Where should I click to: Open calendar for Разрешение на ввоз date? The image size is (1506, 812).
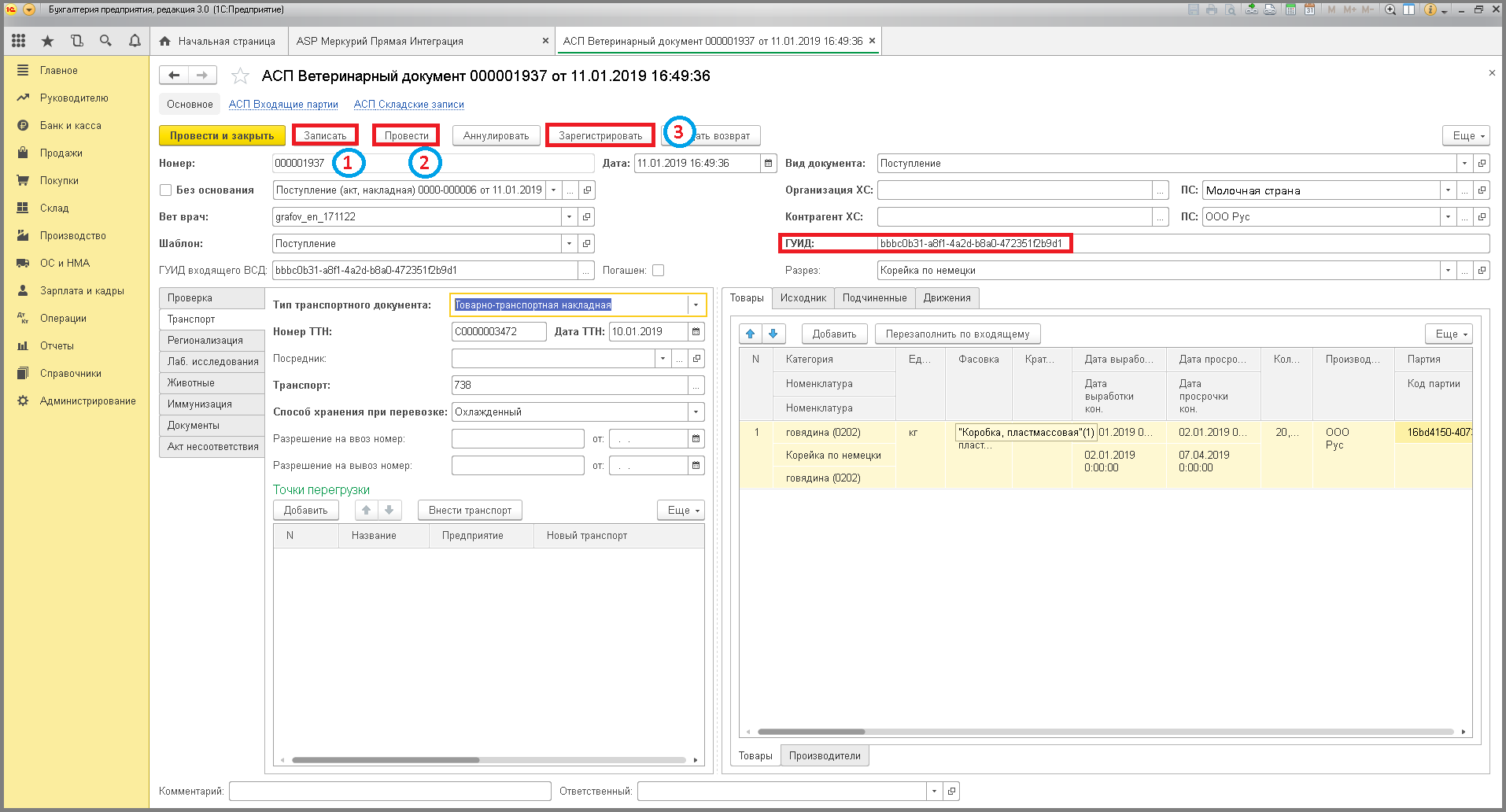[696, 438]
